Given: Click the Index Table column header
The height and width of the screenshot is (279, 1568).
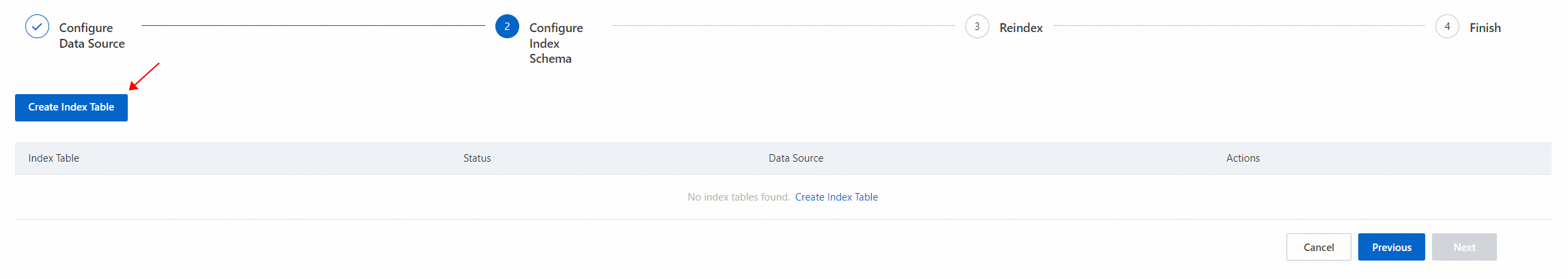Looking at the screenshot, I should coord(53,158).
